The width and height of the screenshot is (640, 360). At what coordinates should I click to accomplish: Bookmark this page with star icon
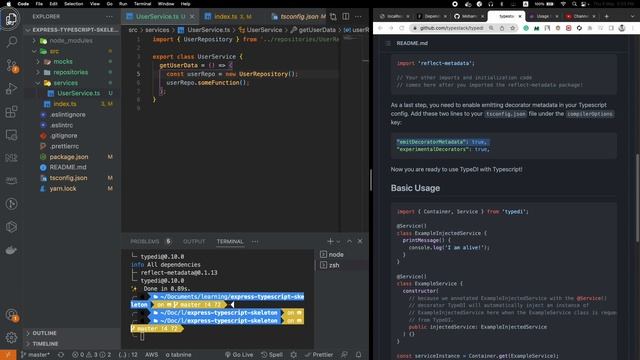point(512,28)
